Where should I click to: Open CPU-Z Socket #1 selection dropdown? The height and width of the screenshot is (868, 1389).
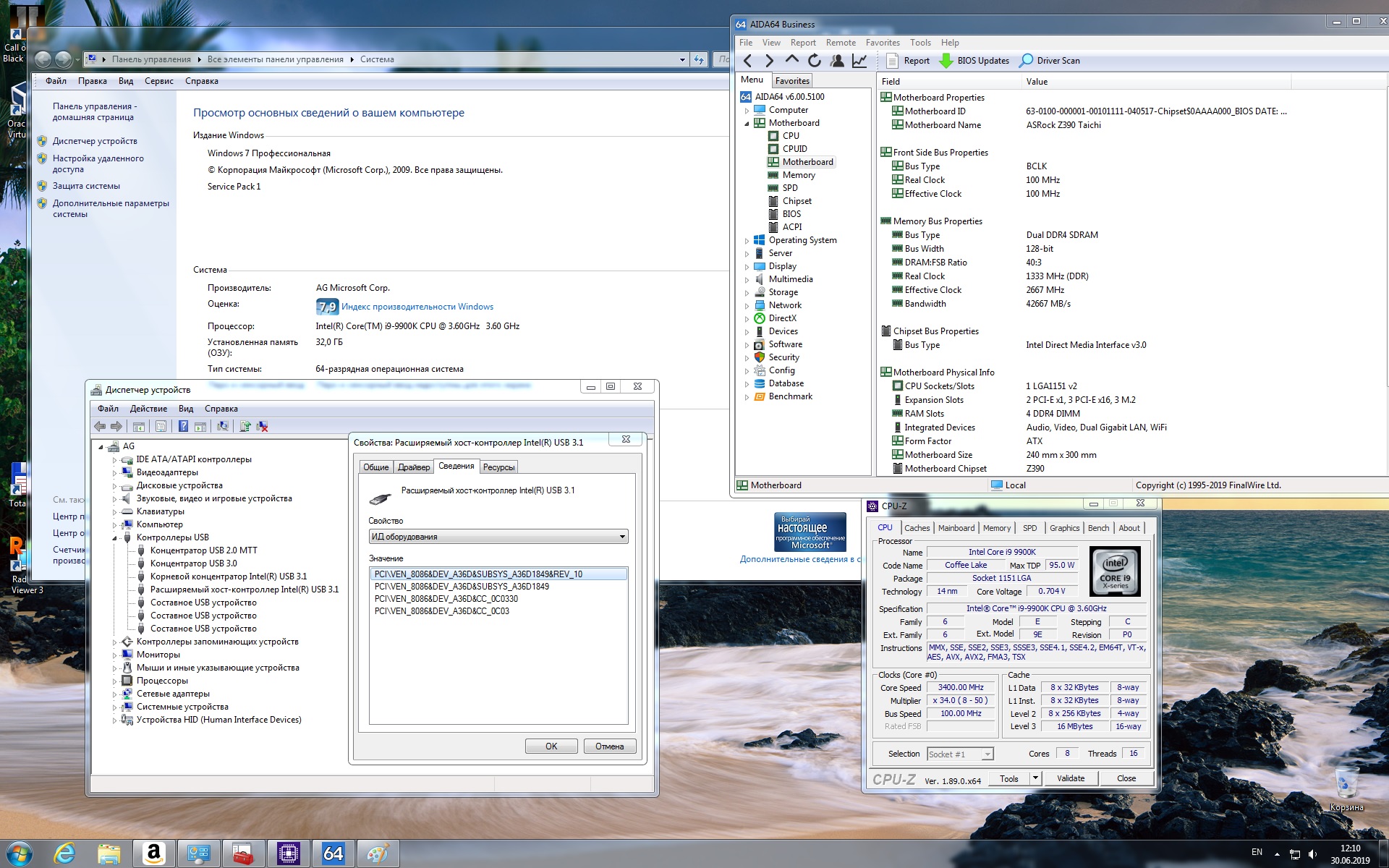click(987, 754)
